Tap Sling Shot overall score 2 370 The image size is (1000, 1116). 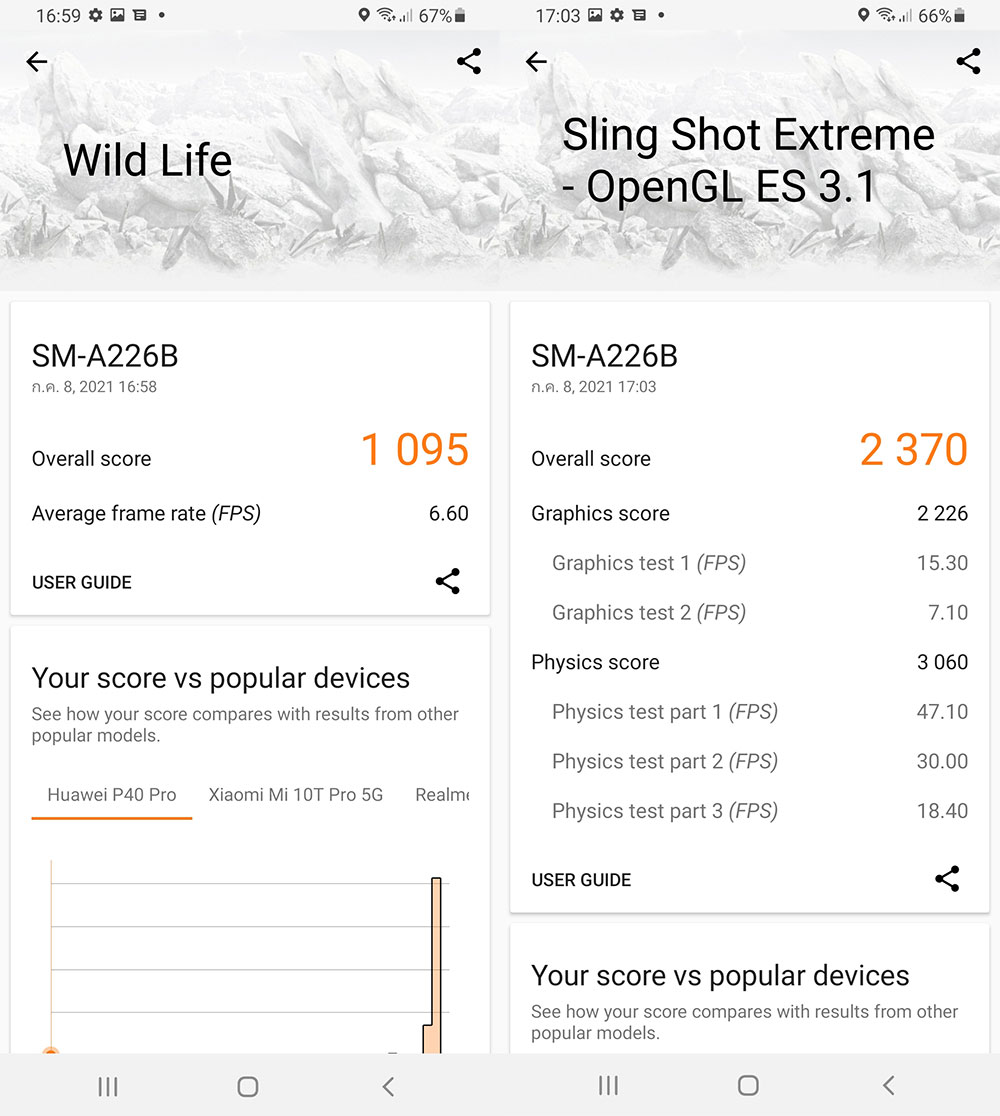click(x=913, y=450)
